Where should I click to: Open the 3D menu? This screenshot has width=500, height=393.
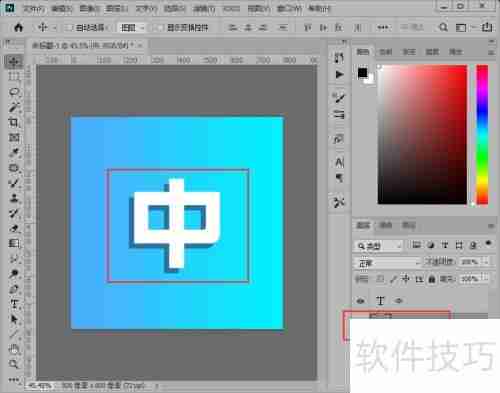231,8
